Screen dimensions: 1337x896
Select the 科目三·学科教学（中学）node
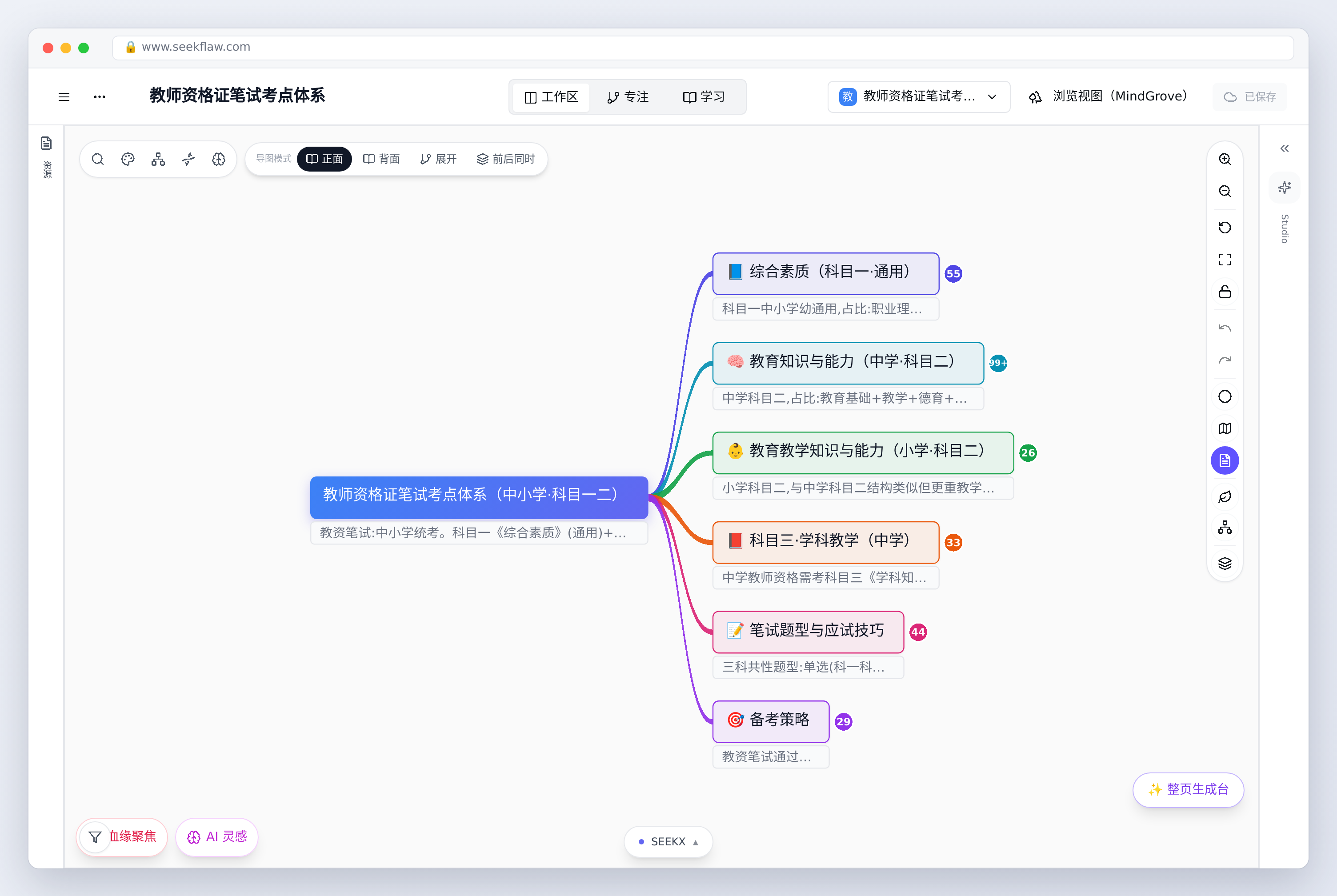826,542
